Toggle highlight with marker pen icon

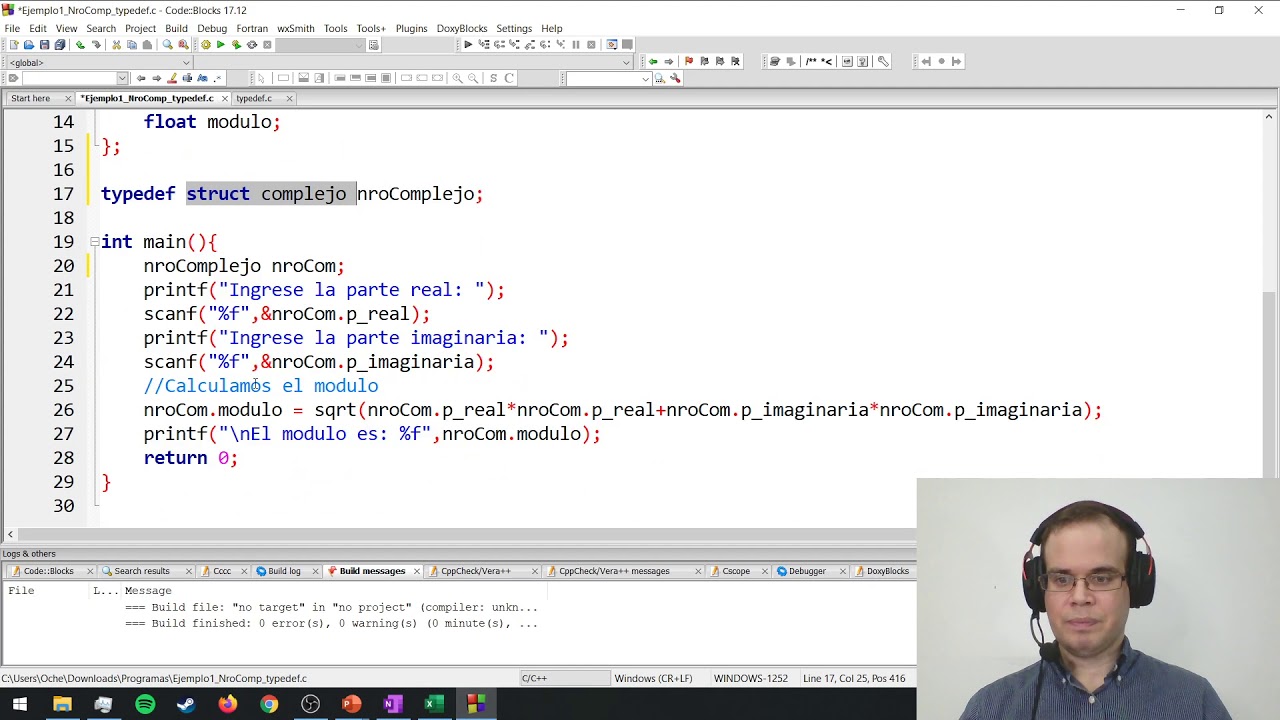(x=172, y=78)
